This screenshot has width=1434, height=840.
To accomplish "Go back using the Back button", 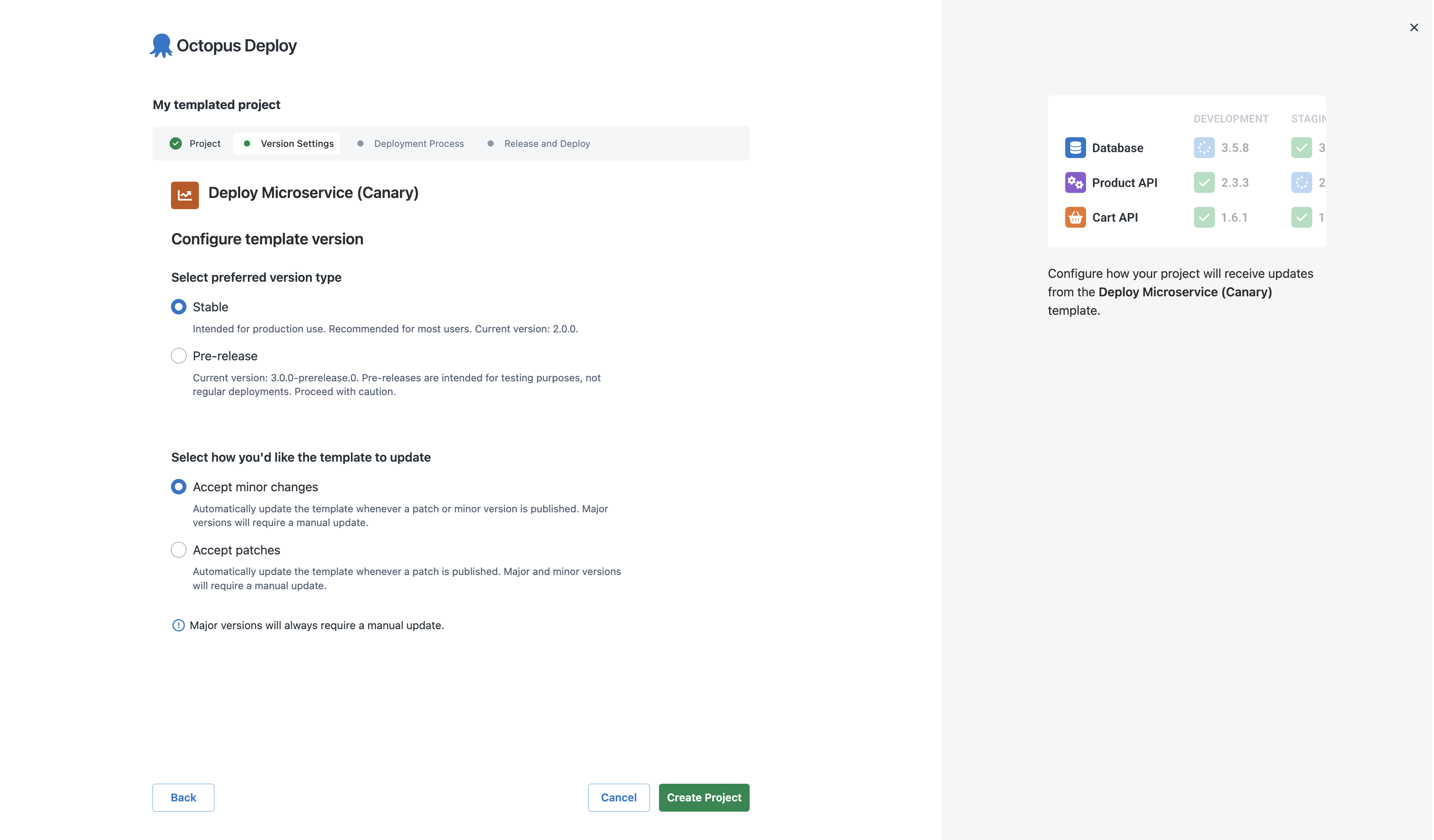I will coord(183,797).
